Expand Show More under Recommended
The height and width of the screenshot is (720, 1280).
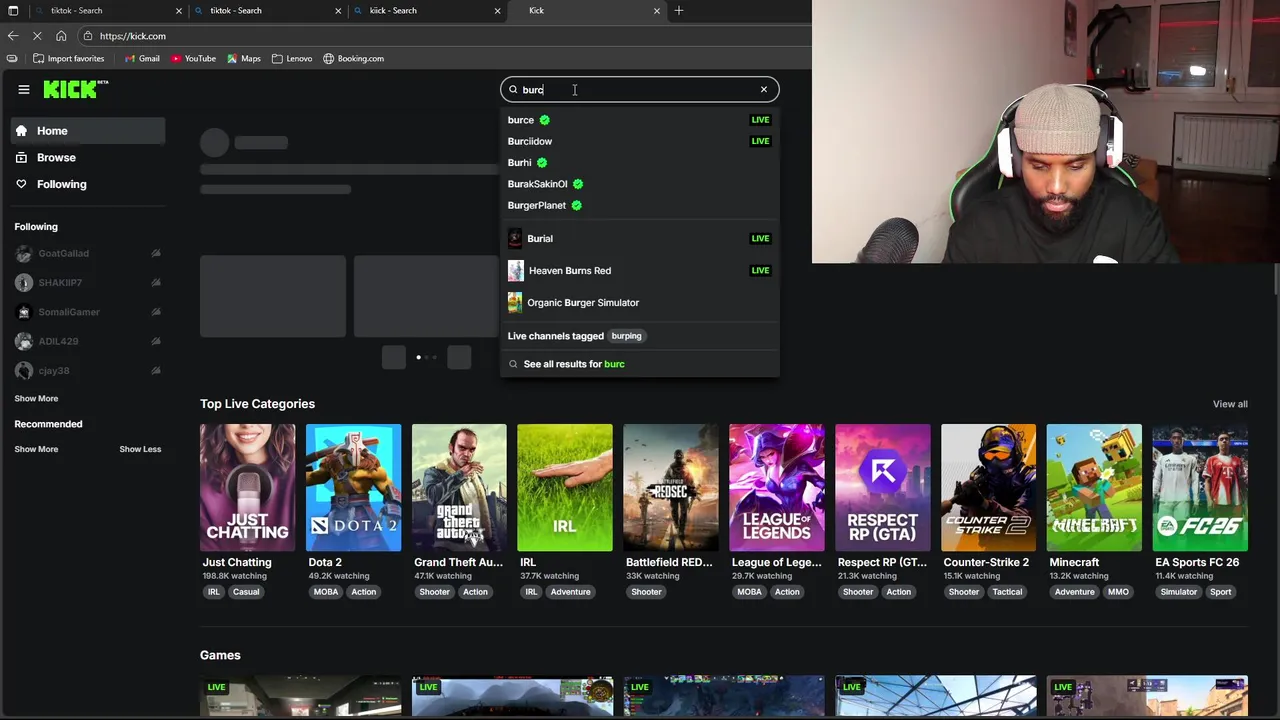(36, 449)
